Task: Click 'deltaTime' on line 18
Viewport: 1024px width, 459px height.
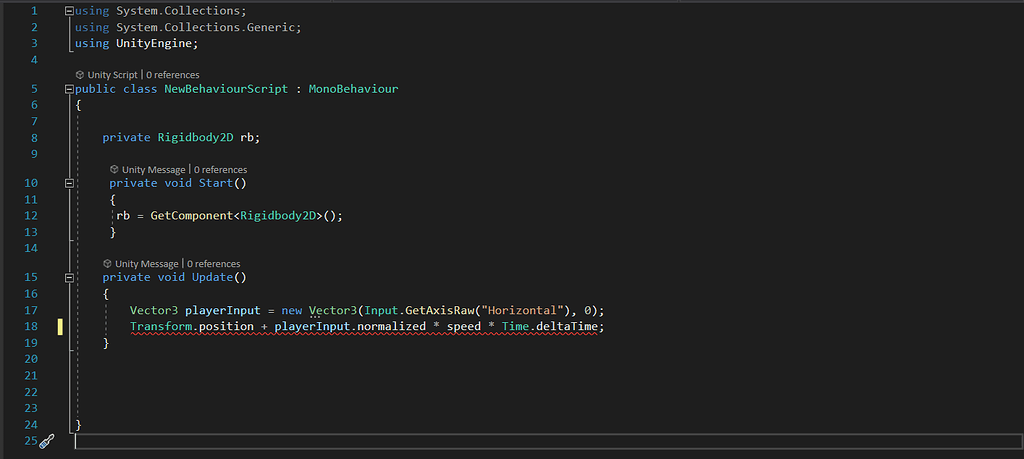Action: (567, 326)
